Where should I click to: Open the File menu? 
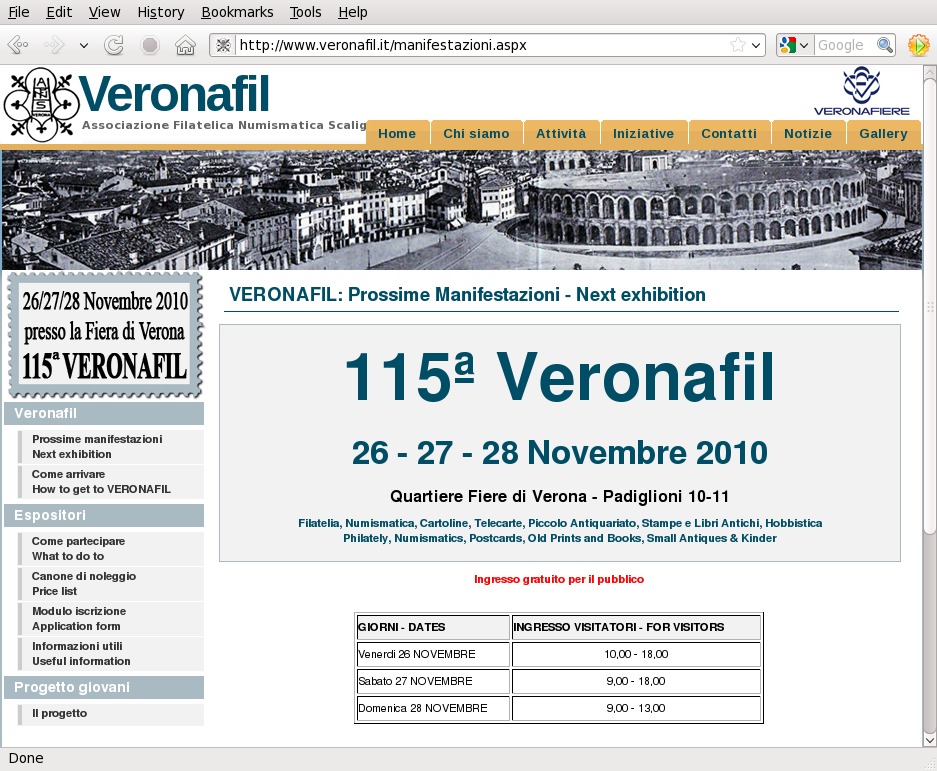19,12
